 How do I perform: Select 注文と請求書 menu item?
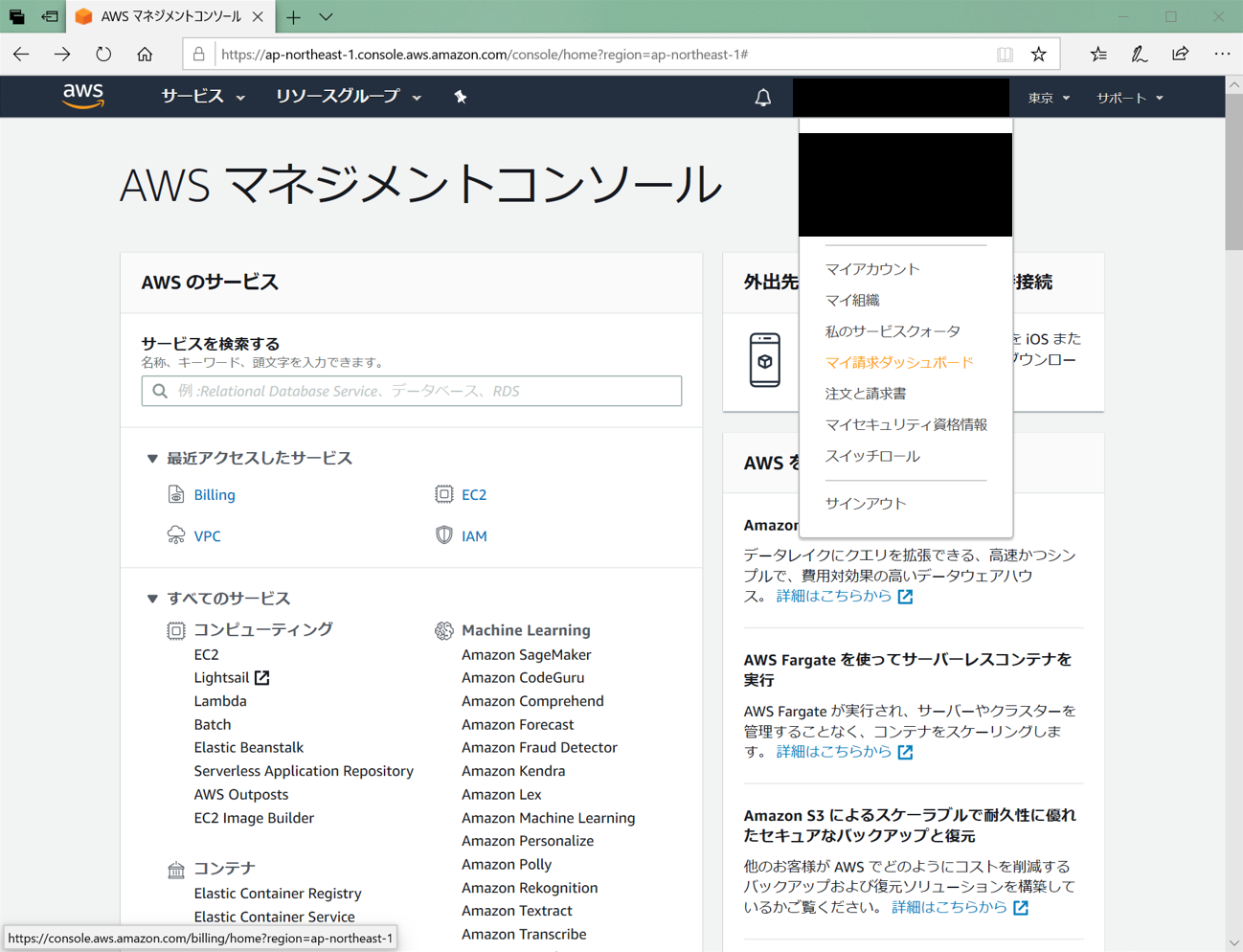[866, 394]
